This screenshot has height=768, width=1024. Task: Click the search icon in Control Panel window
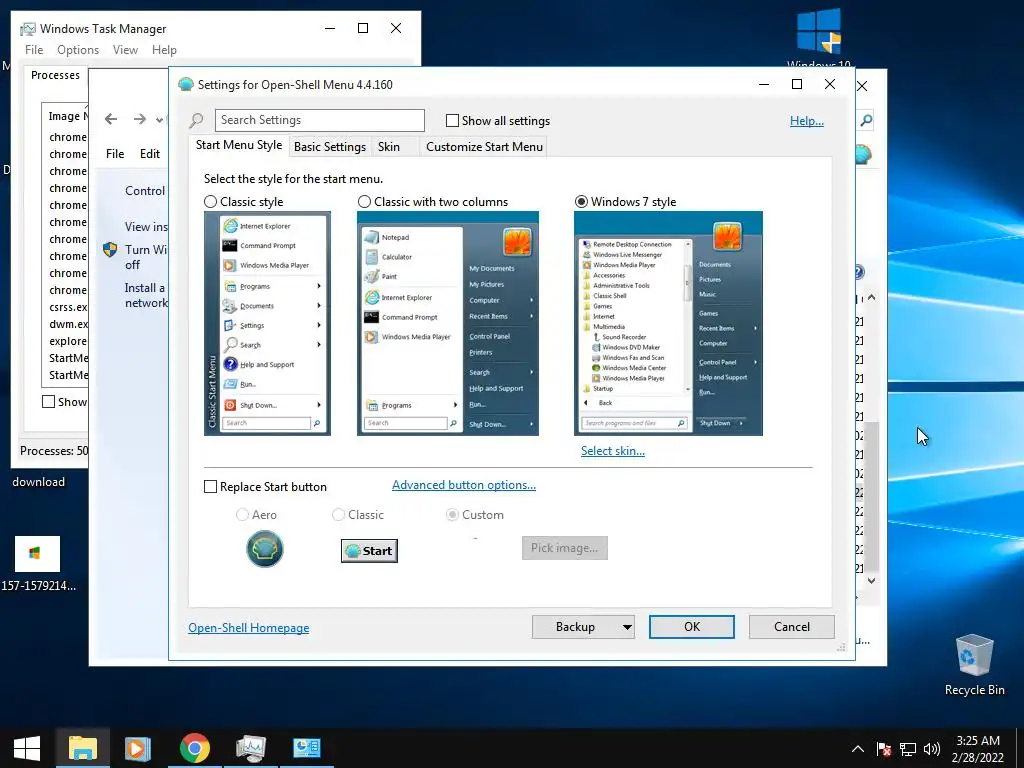coord(866,120)
